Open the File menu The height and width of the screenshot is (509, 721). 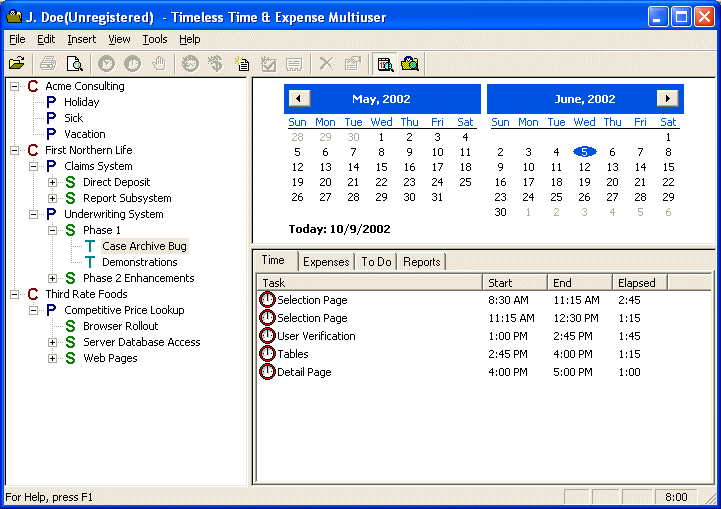(x=17, y=40)
